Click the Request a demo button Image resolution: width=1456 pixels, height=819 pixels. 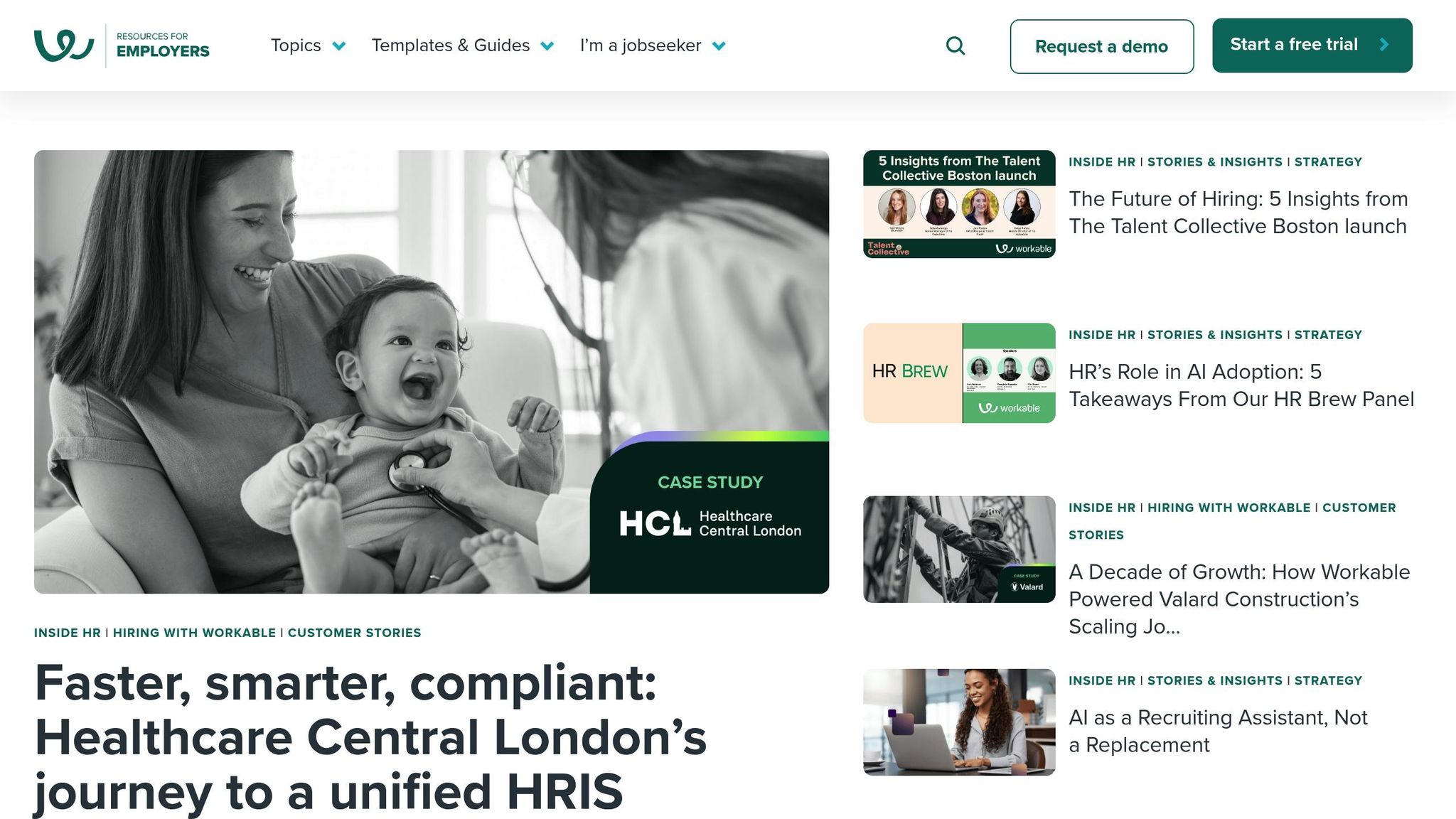(x=1101, y=46)
